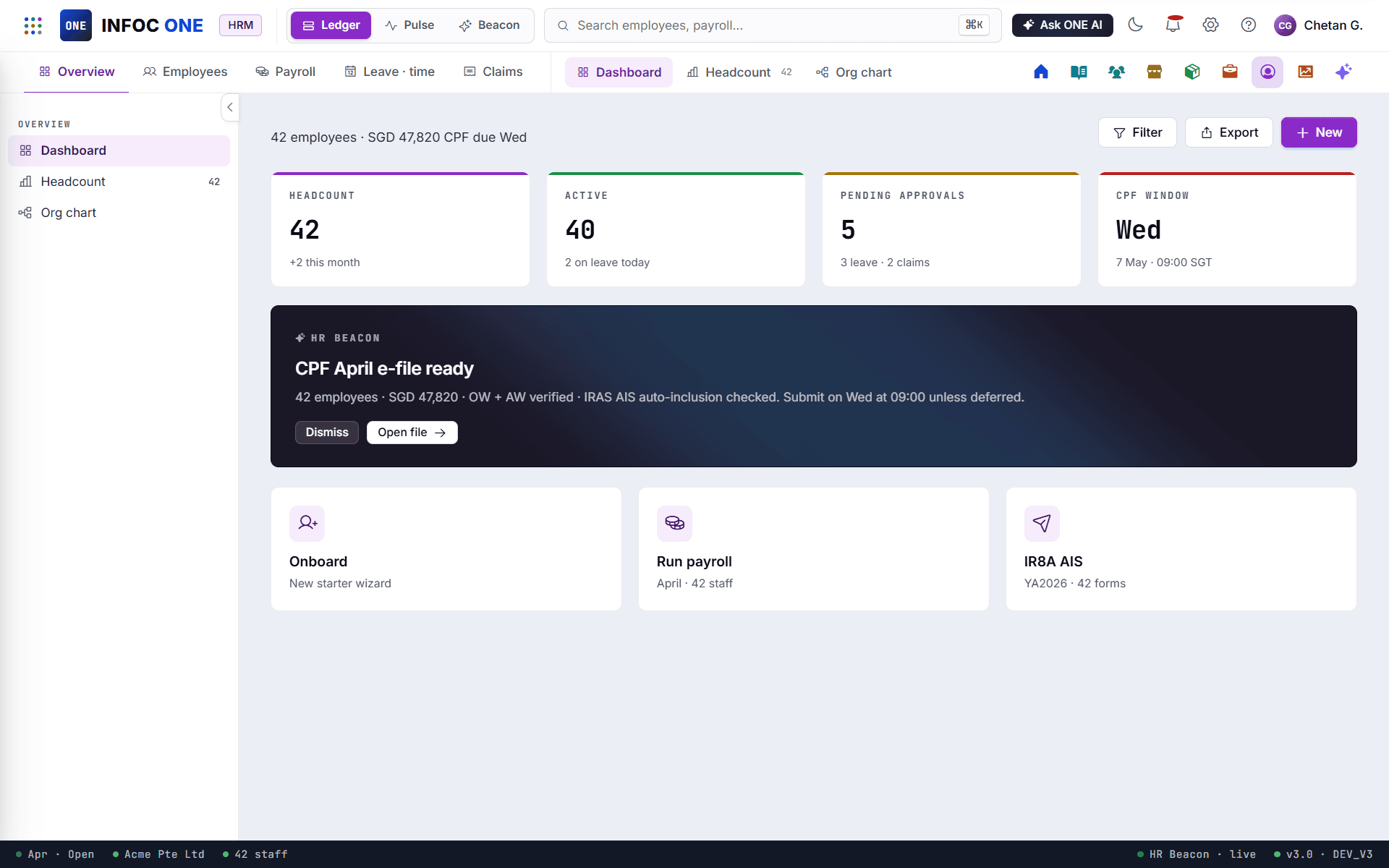
Task: Collapse the sidebar with the chevron
Action: (230, 107)
